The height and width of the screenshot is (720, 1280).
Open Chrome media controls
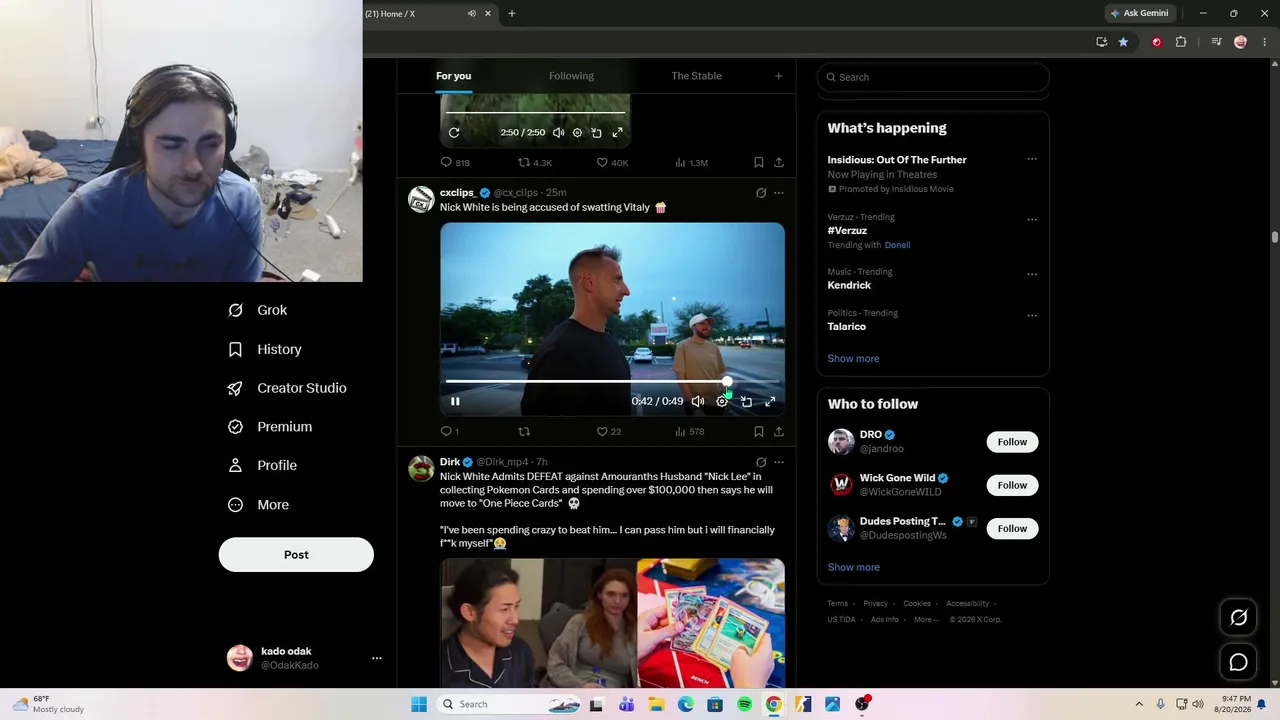tap(1216, 42)
